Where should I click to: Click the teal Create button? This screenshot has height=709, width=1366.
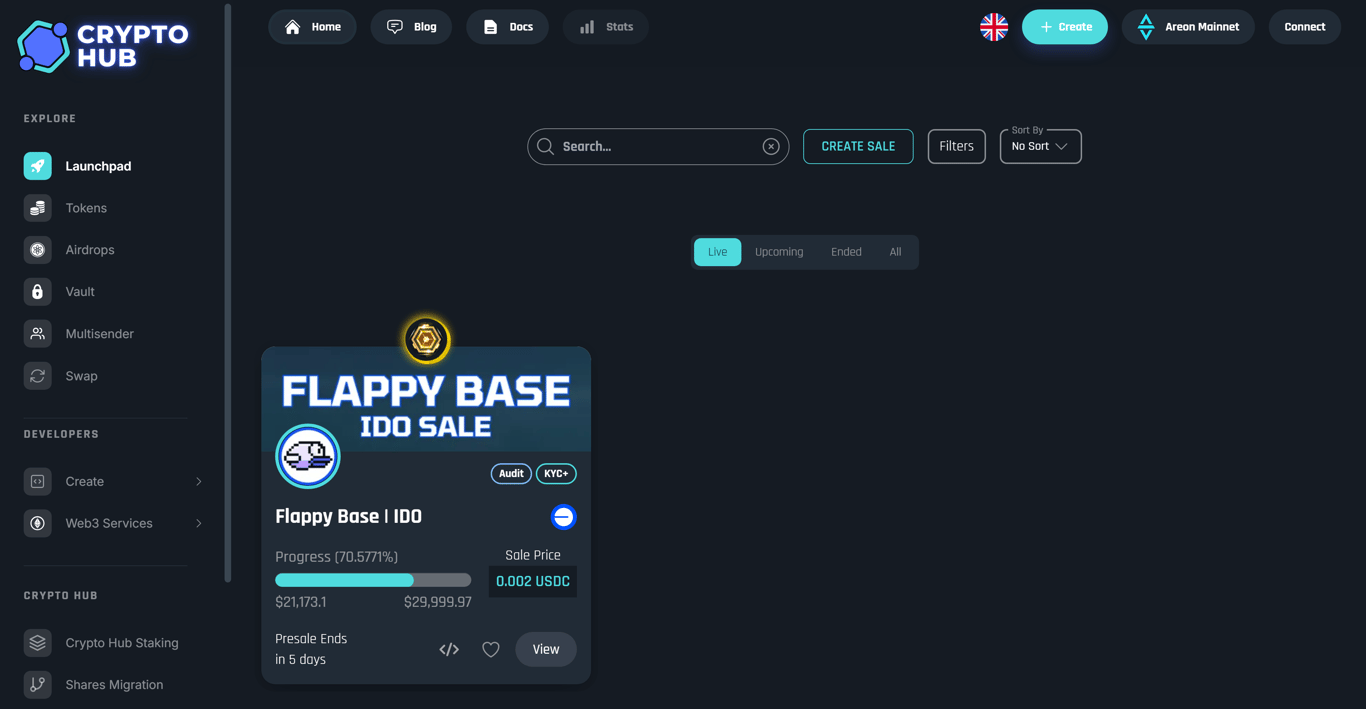1065,27
